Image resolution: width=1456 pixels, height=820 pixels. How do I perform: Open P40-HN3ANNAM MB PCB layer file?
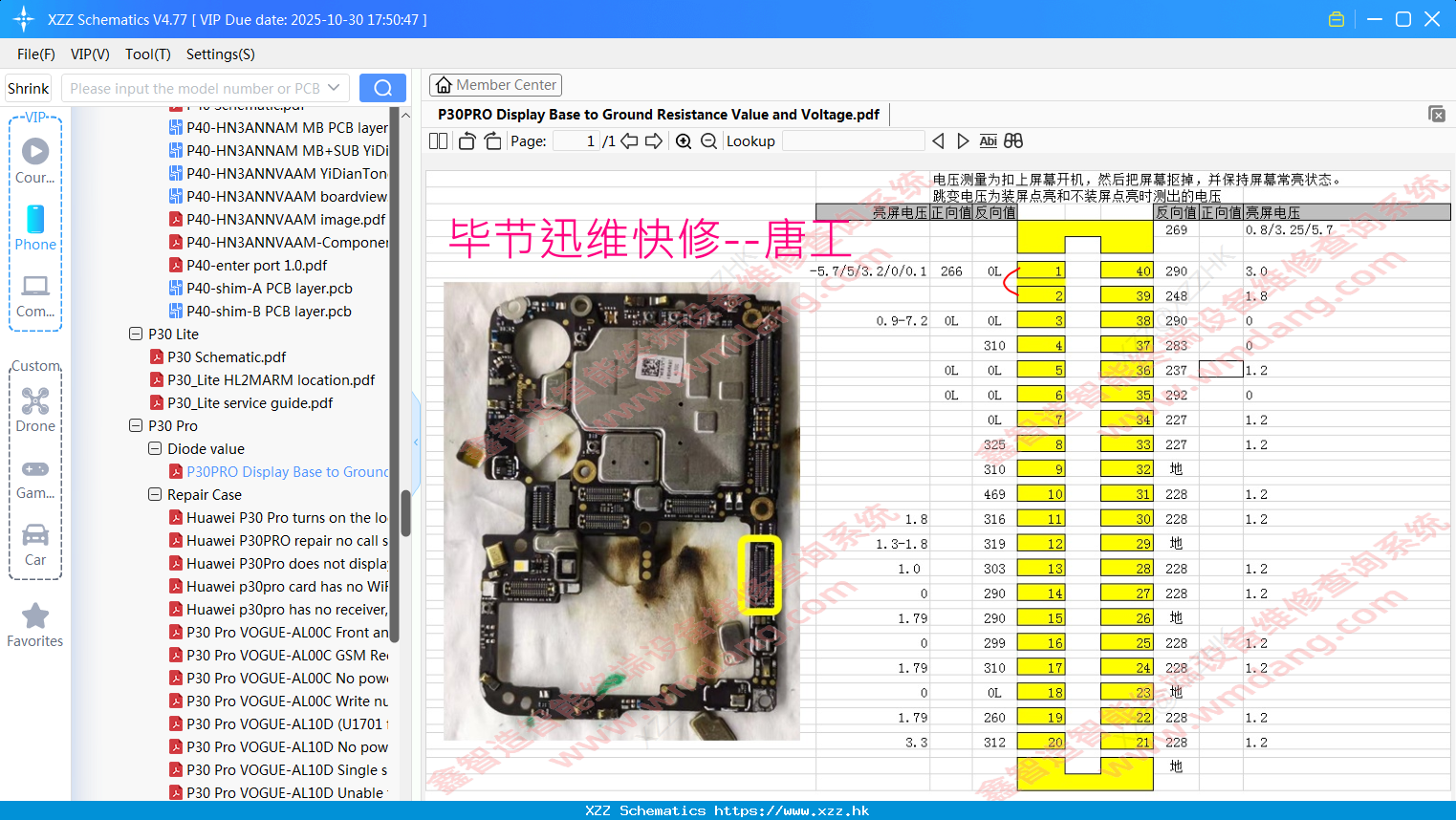pos(287,127)
